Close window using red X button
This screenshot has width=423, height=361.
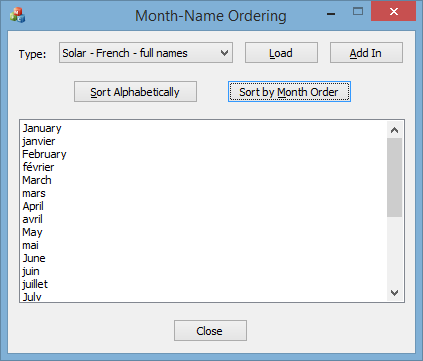click(394, 11)
